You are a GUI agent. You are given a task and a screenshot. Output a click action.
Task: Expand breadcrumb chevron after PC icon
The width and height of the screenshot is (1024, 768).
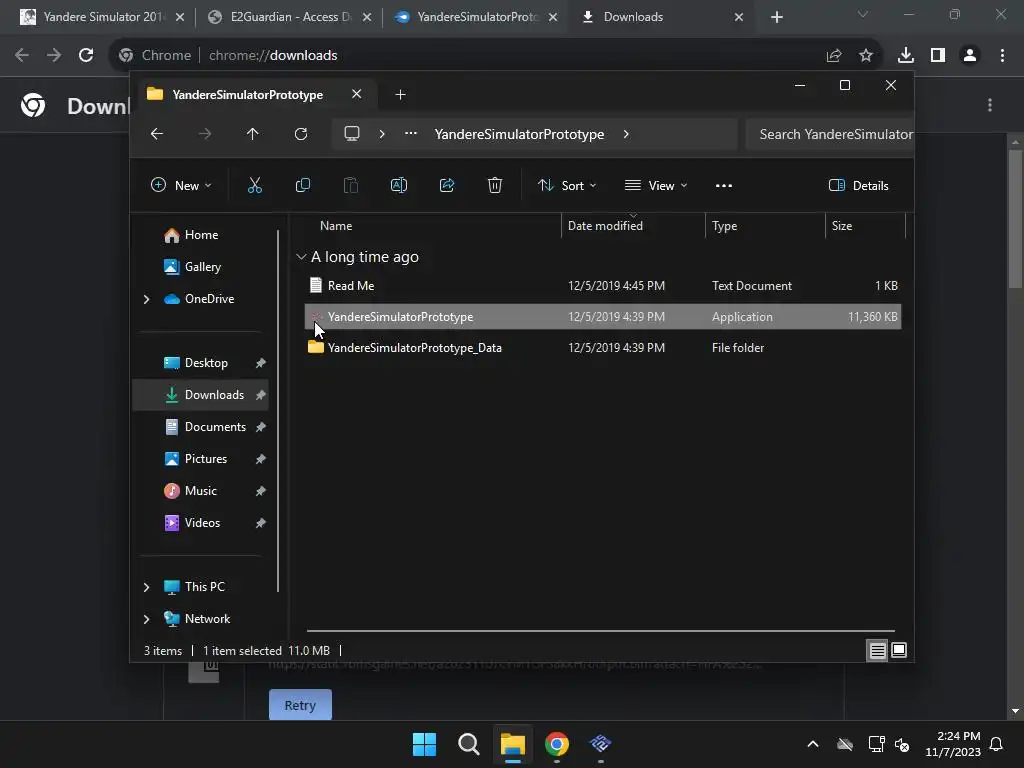(382, 134)
